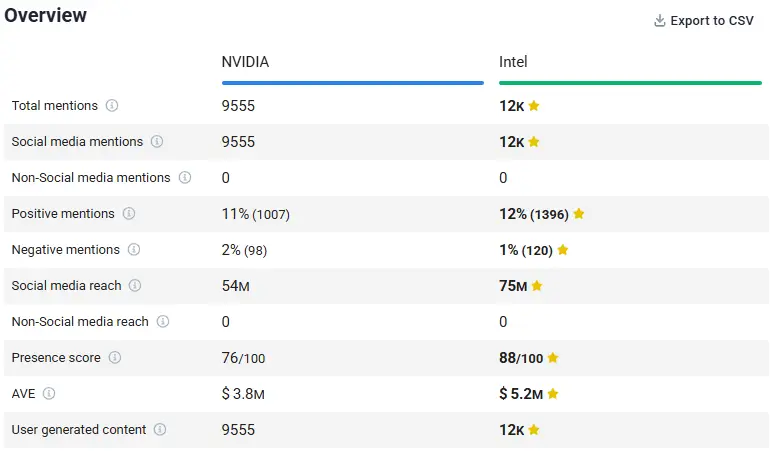Click the blue bar under NVIDIA
The height and width of the screenshot is (451, 771).
click(353, 83)
